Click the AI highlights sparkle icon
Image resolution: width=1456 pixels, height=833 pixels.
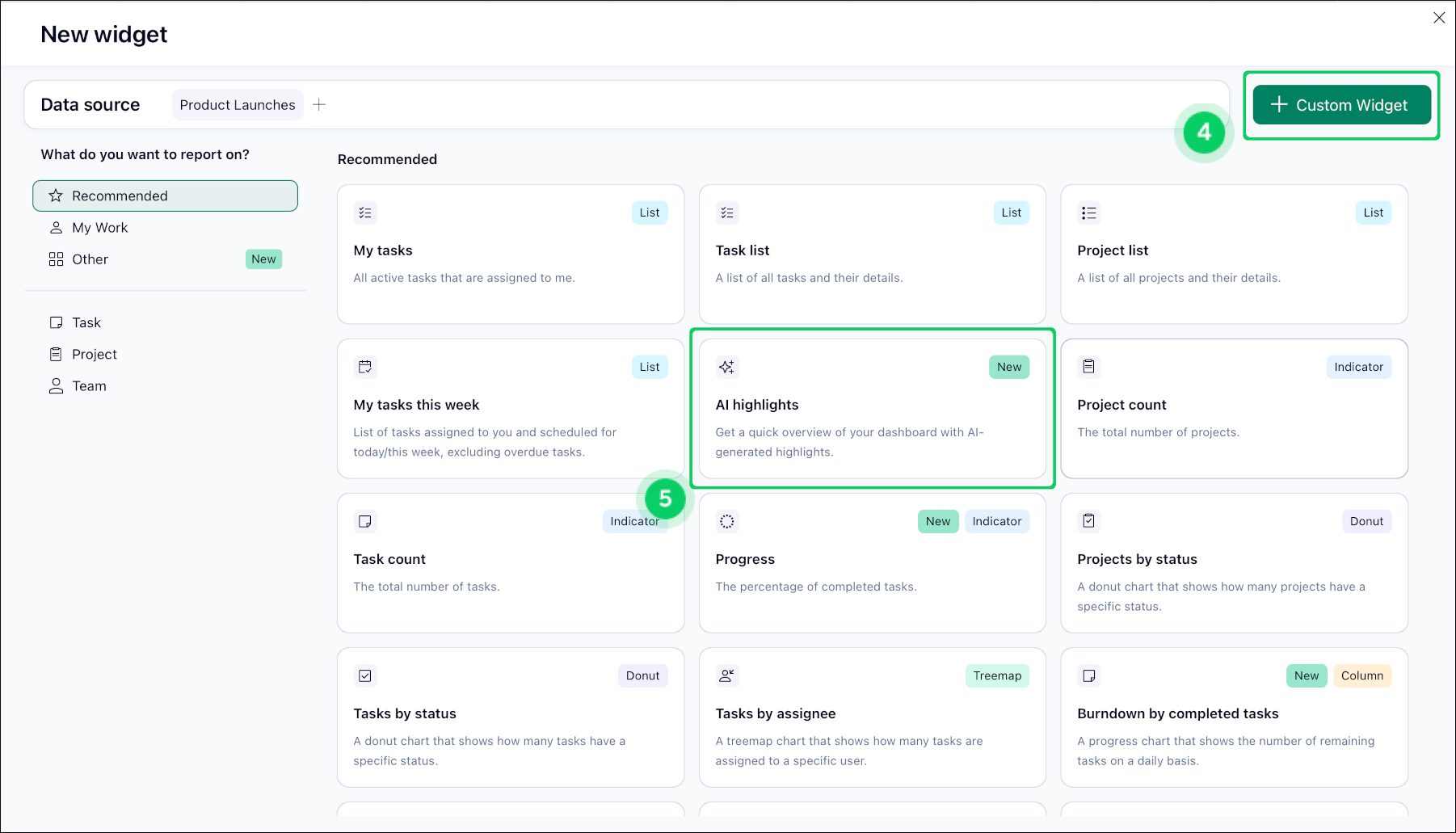point(726,367)
